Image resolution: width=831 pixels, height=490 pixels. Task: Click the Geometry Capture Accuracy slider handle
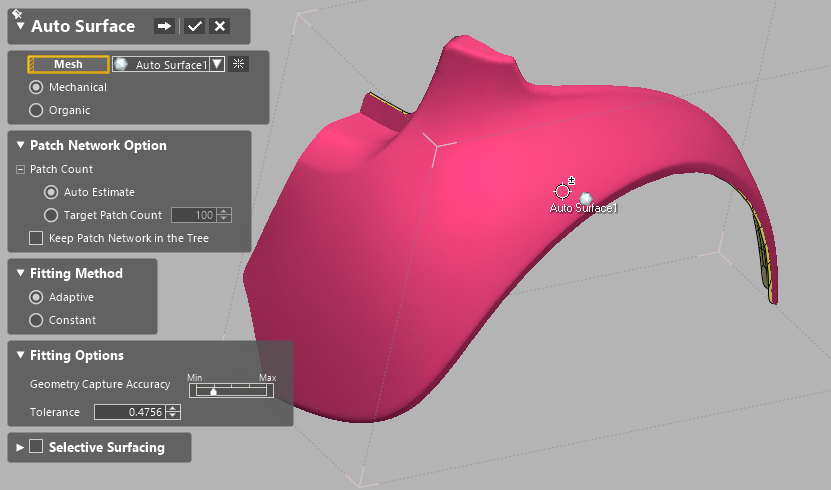pos(213,391)
